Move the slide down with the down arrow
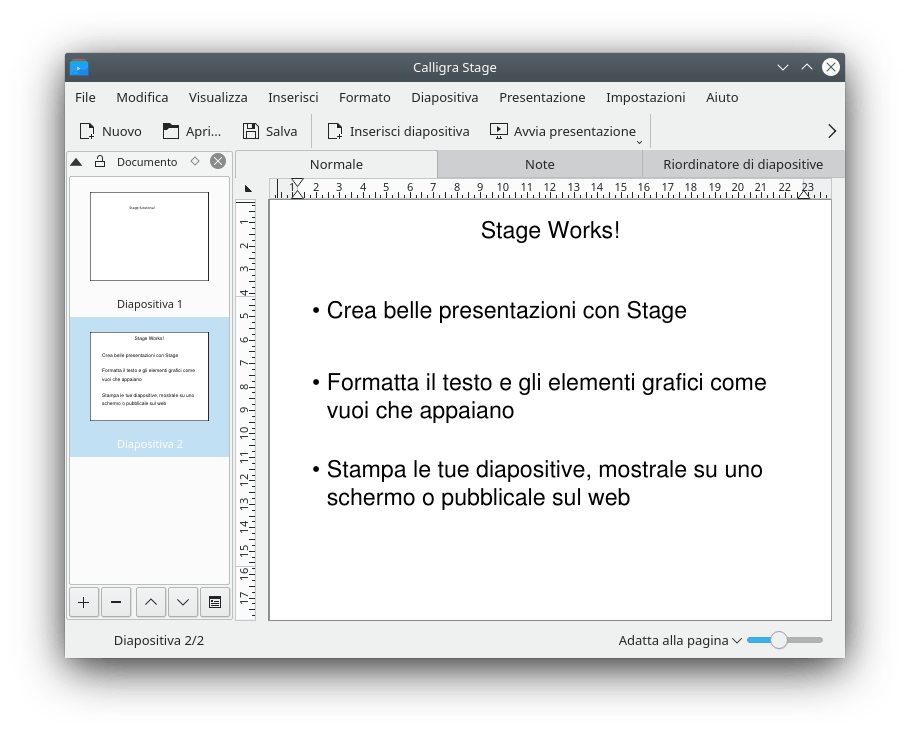Viewport: 910px width, 735px height. pos(182,602)
